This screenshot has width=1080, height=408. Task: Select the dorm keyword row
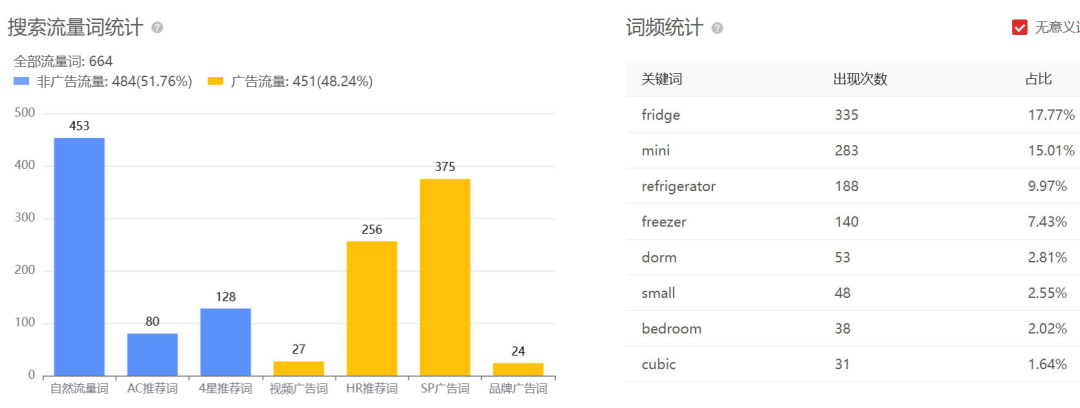pos(659,257)
